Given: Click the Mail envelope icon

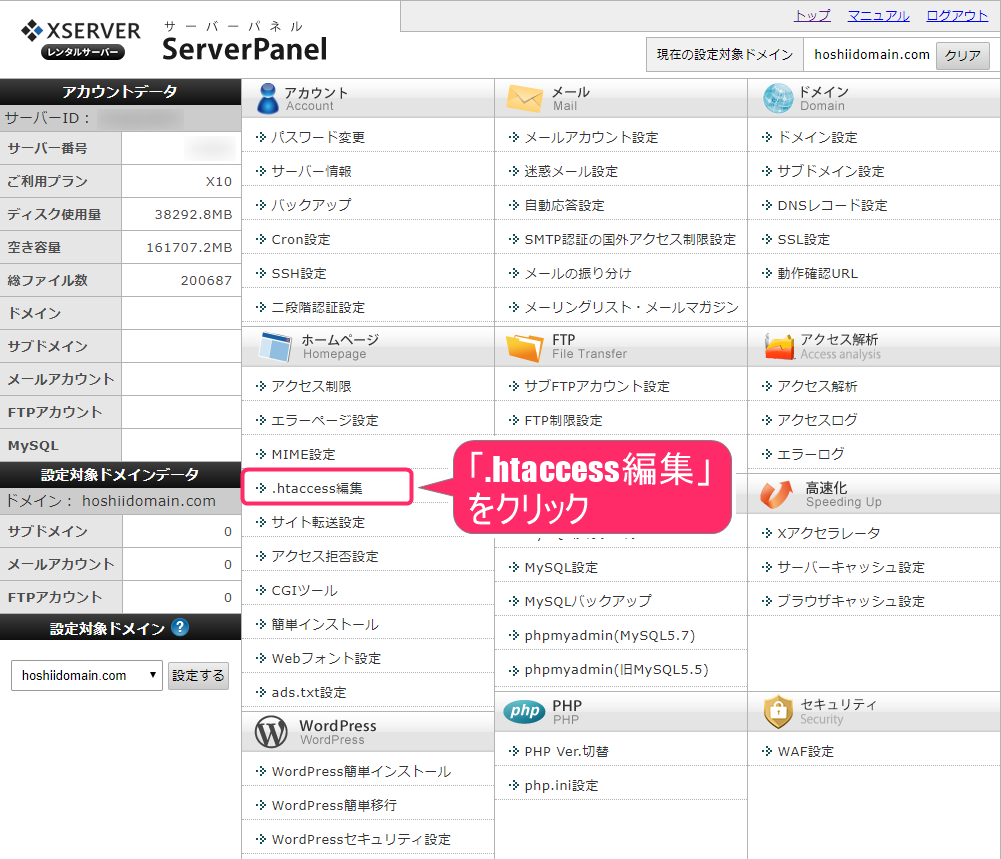Looking at the screenshot, I should [524, 98].
